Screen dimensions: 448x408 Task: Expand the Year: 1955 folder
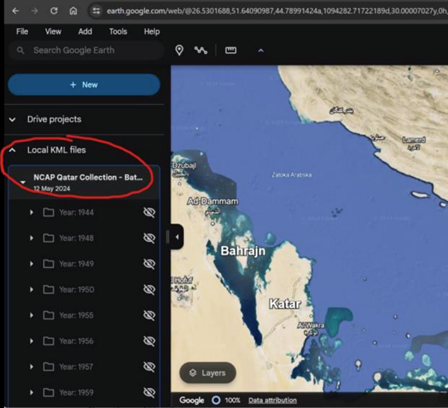coord(31,315)
